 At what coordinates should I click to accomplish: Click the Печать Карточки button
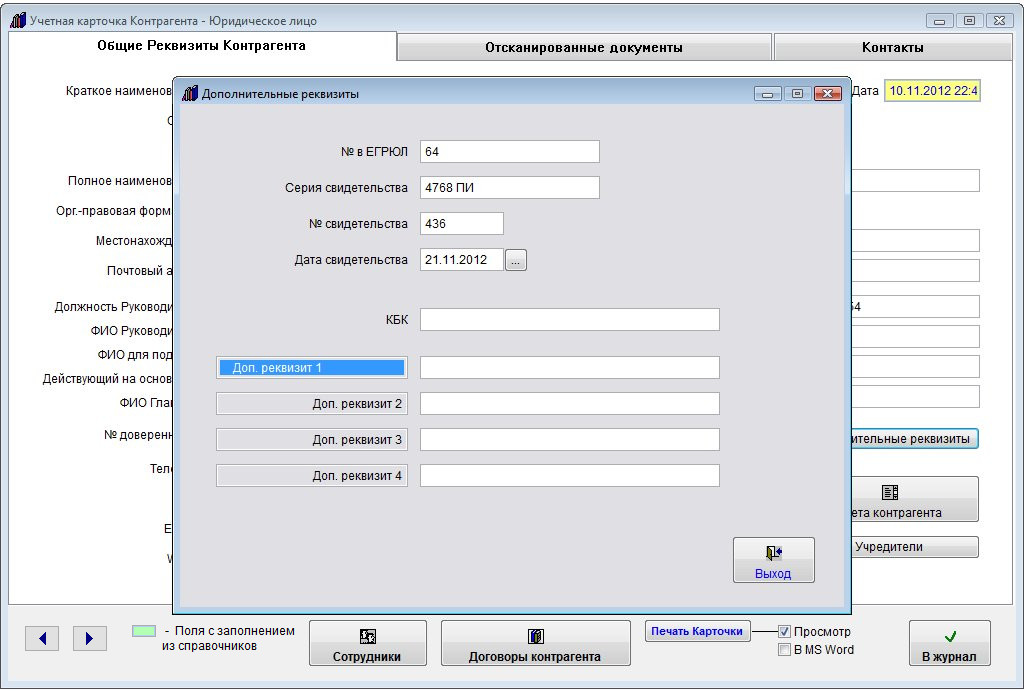tap(697, 631)
